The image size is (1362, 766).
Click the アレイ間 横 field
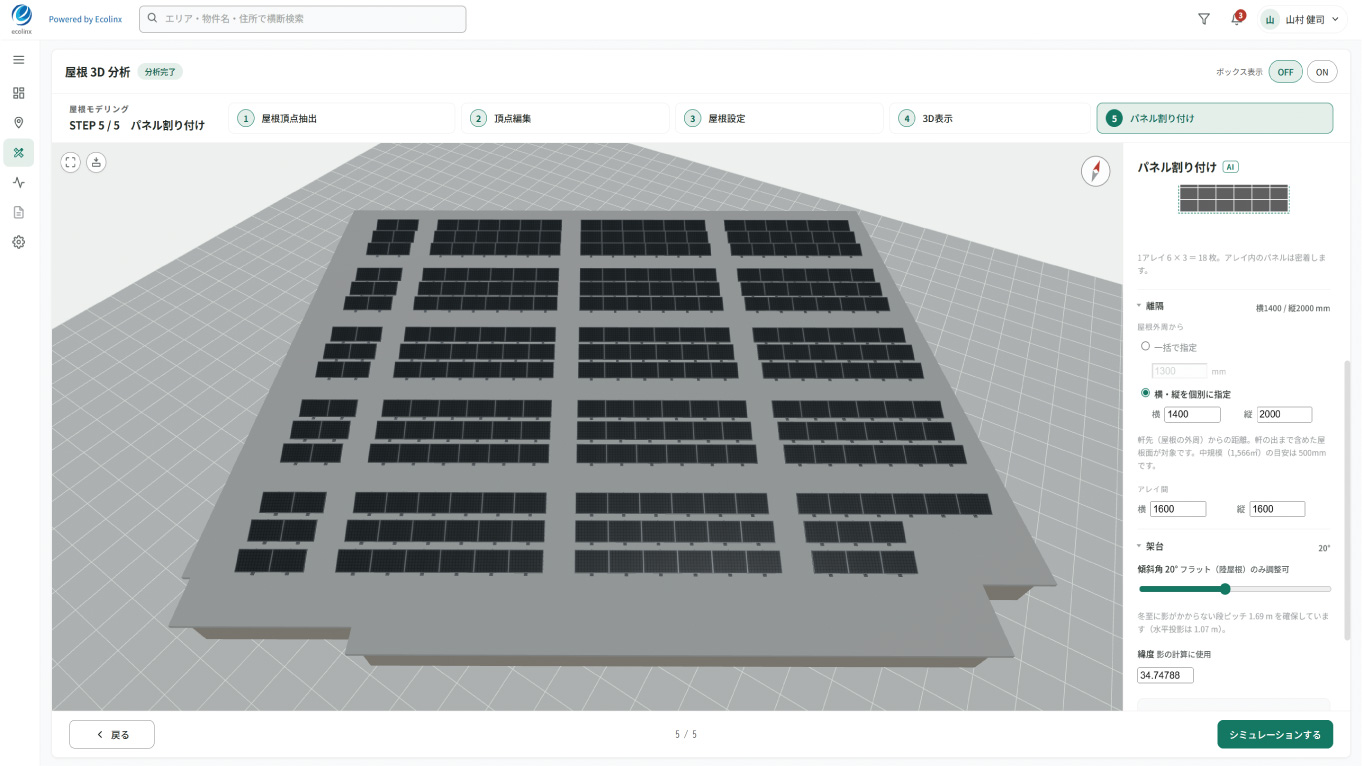(1178, 509)
